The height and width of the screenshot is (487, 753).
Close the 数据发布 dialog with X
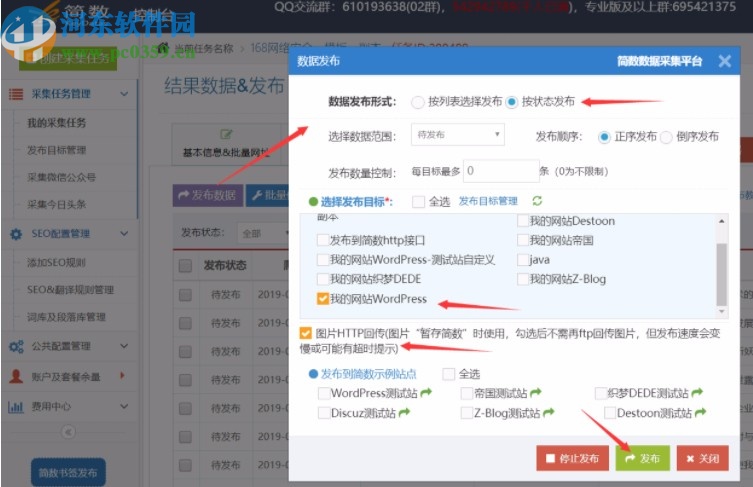[725, 61]
